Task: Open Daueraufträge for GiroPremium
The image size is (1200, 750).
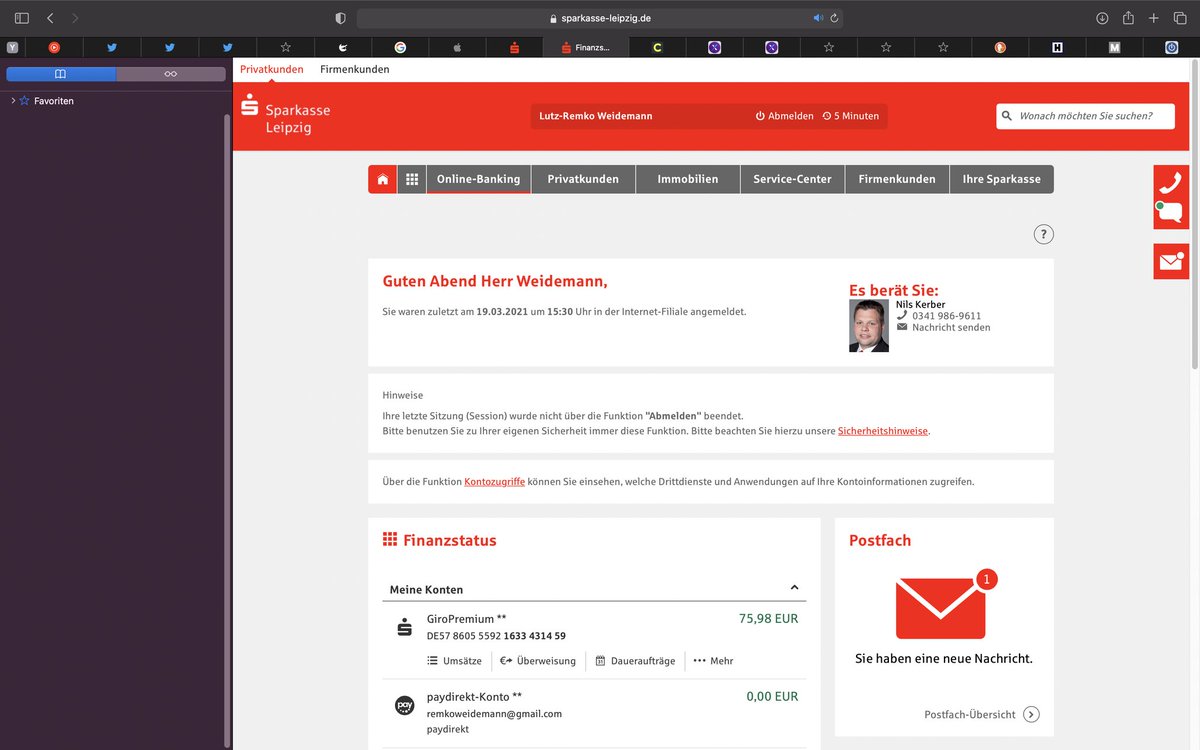Action: 635,661
